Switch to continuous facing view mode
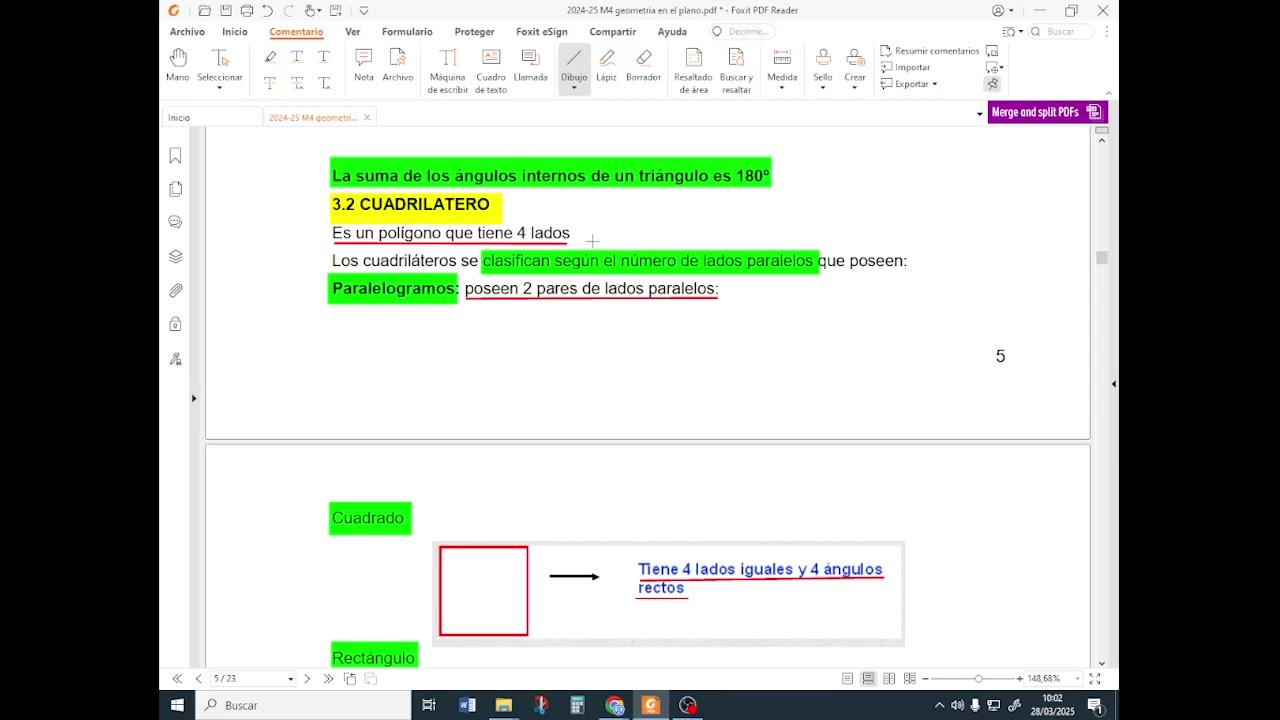Viewport: 1280px width, 720px height. [909, 679]
